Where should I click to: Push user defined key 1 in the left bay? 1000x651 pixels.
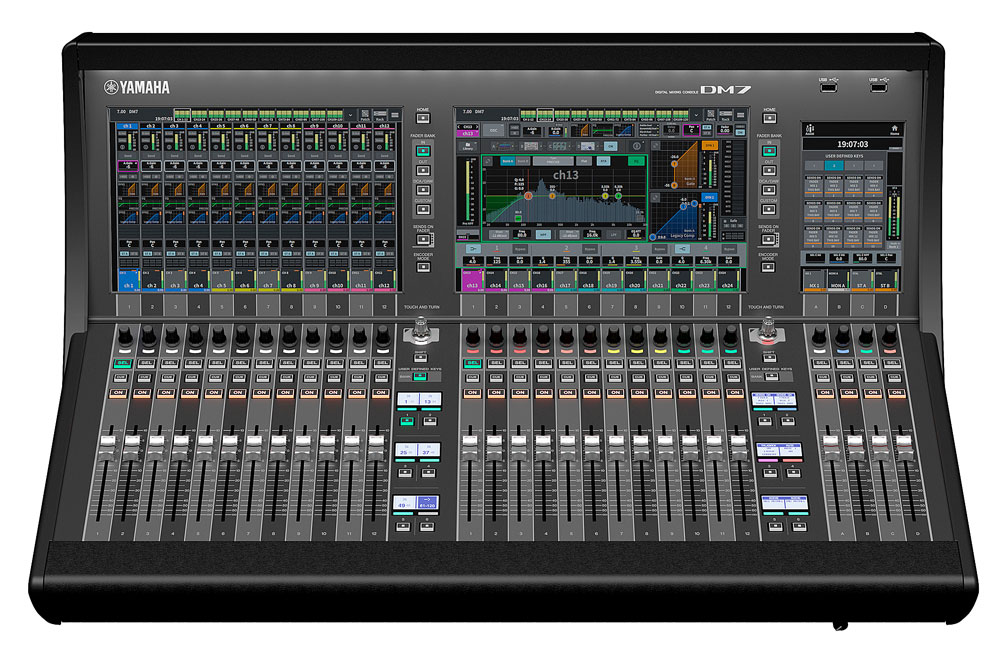406,421
